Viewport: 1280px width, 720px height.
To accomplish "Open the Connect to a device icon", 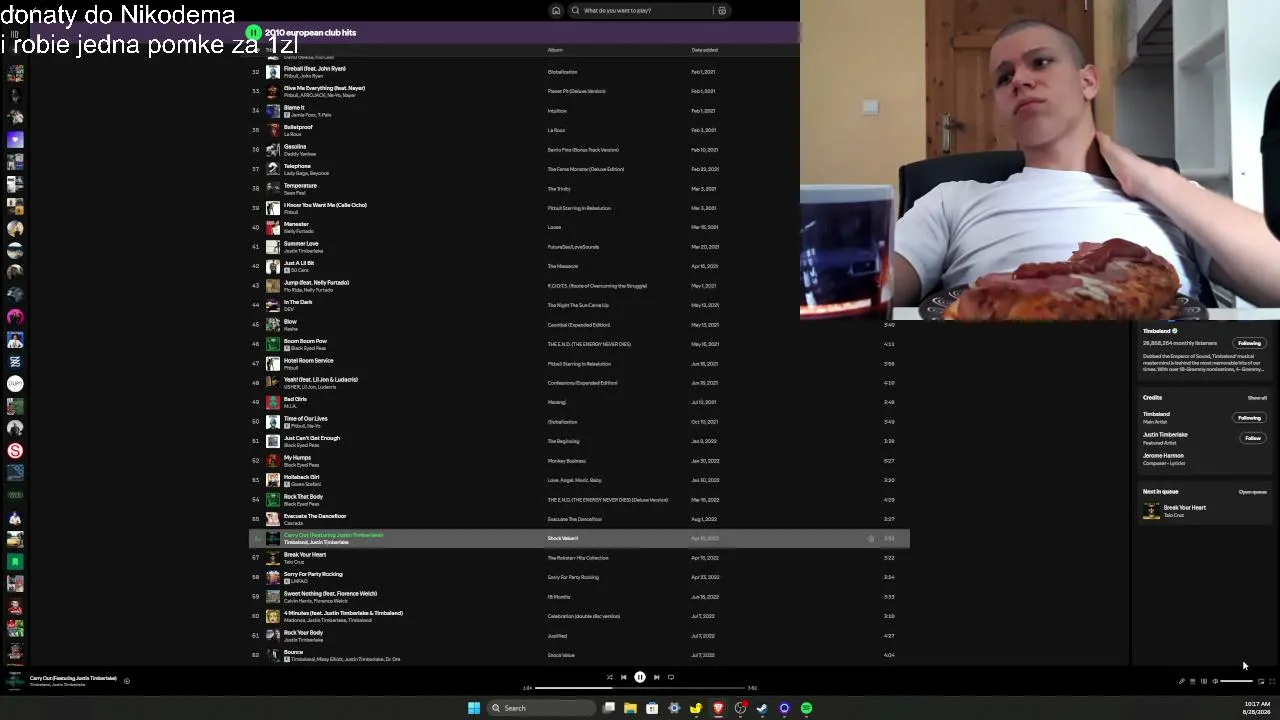I will [1204, 681].
